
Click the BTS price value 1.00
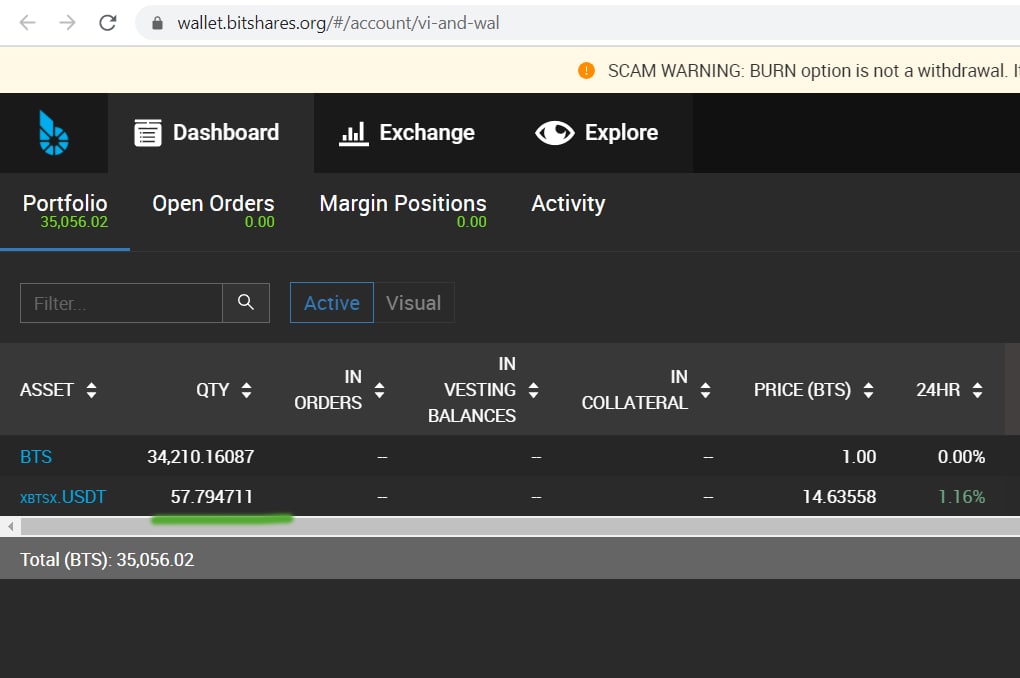pyautogui.click(x=859, y=457)
